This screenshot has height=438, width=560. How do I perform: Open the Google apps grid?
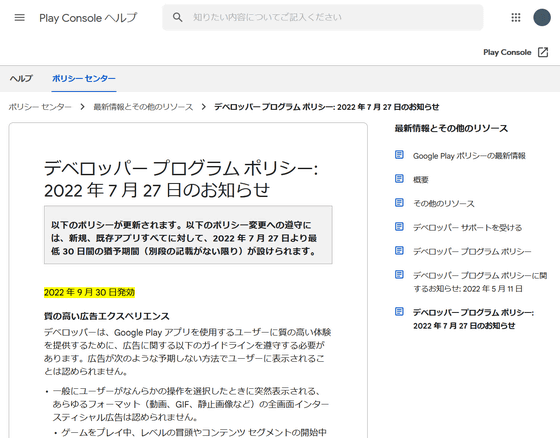(x=516, y=18)
